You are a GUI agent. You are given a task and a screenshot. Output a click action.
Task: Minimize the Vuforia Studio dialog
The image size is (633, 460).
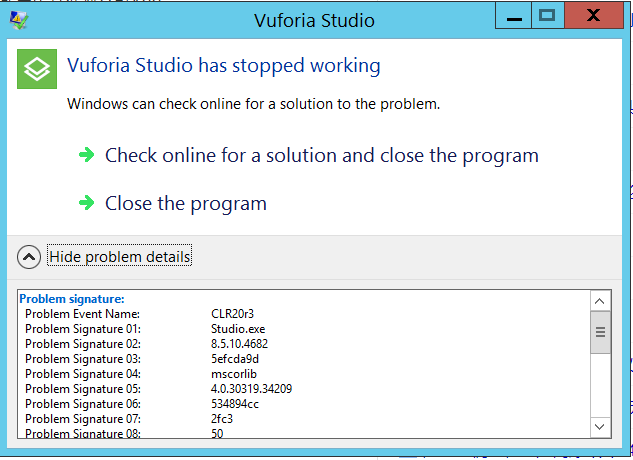(514, 16)
